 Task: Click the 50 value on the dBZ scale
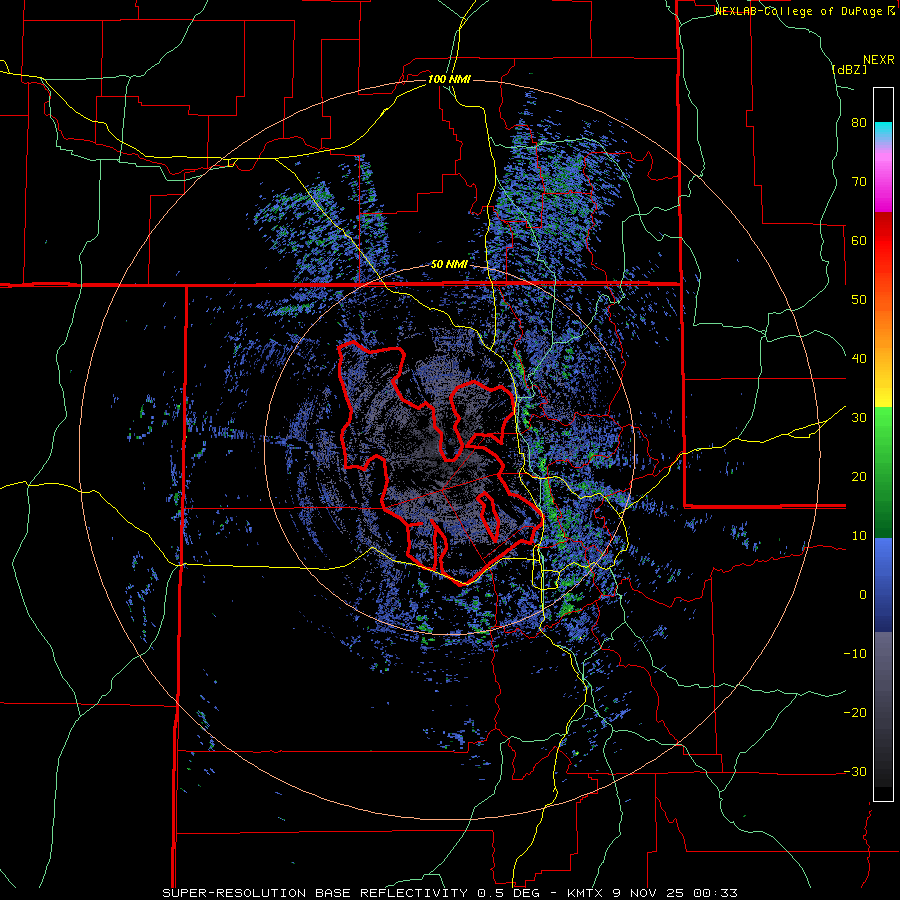(859, 300)
